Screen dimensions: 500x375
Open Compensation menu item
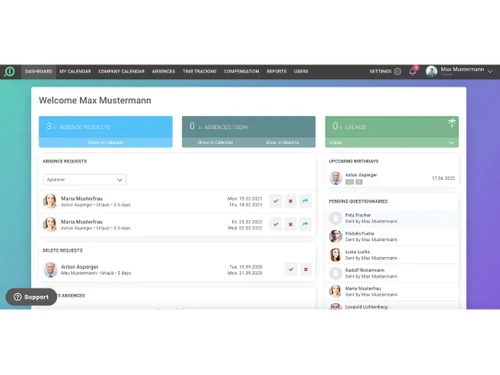point(241,71)
